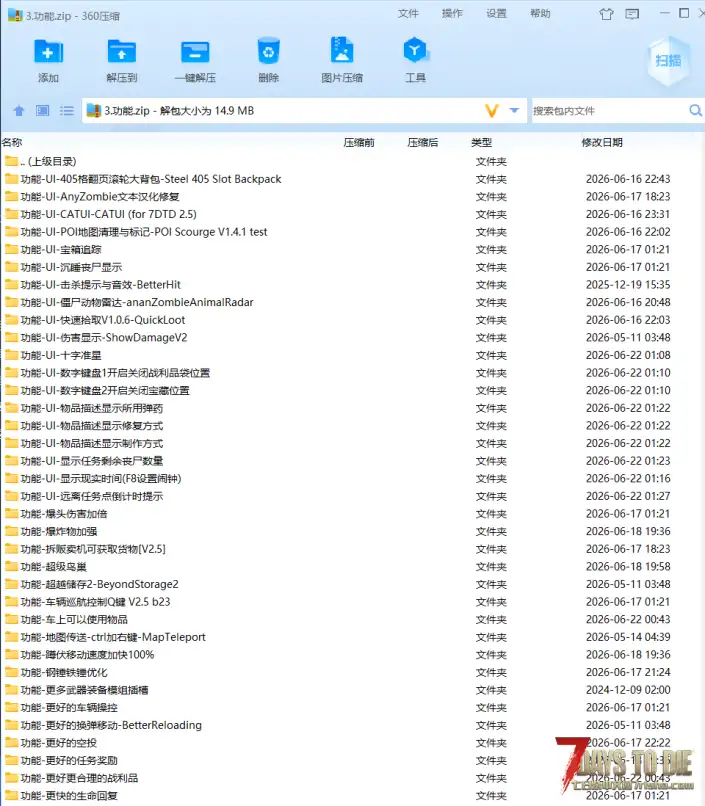
Task: Open the 工具 (Tools) icon
Action: 415,50
